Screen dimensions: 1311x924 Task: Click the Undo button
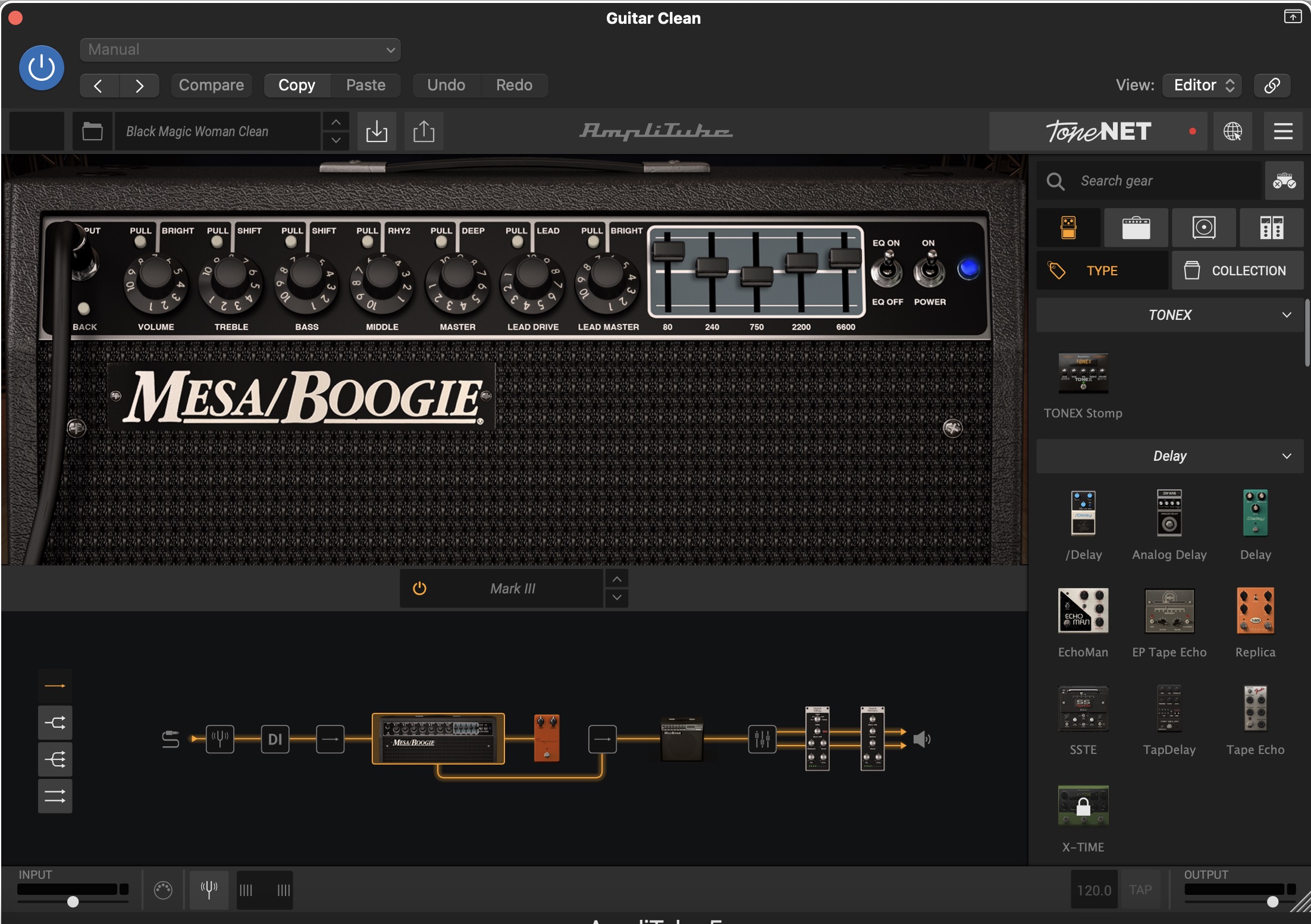tap(446, 86)
